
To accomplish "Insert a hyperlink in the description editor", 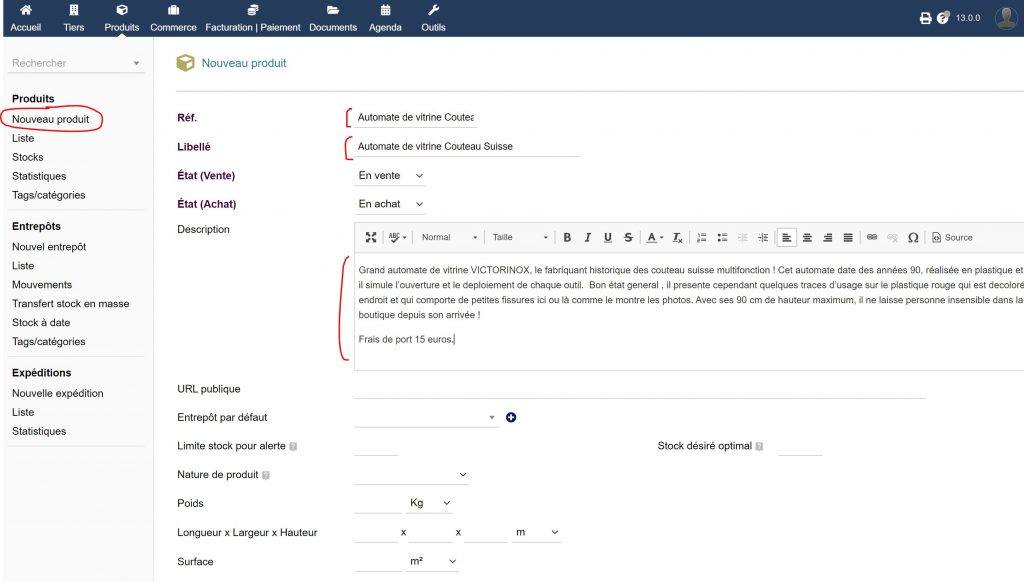I will tap(870, 237).
